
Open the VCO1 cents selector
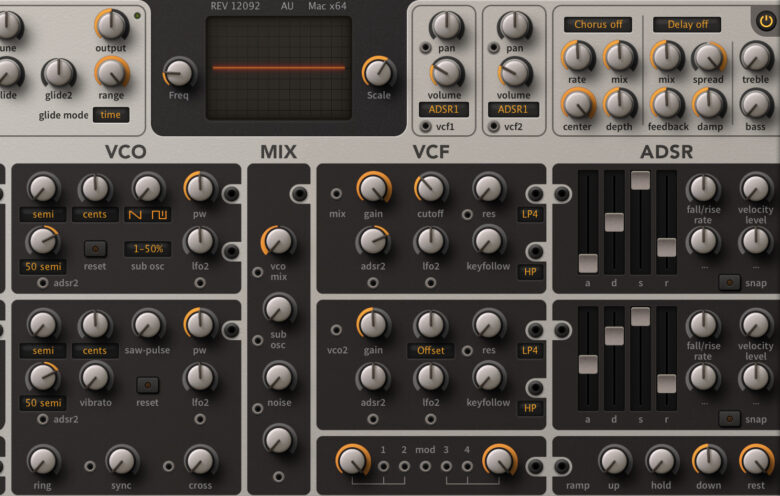pyautogui.click(x=95, y=214)
